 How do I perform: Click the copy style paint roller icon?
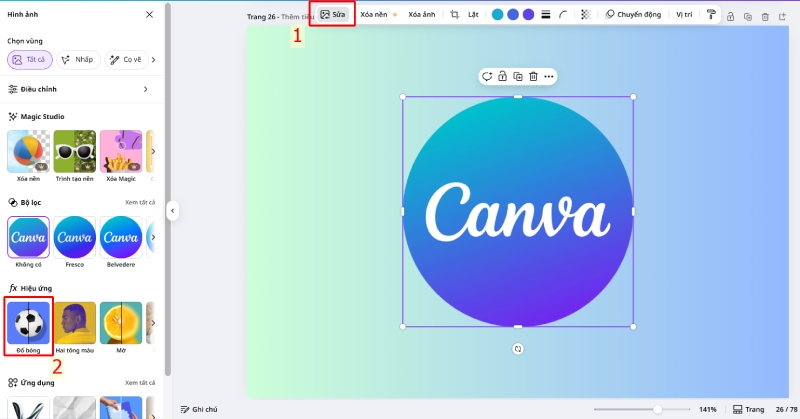711,14
